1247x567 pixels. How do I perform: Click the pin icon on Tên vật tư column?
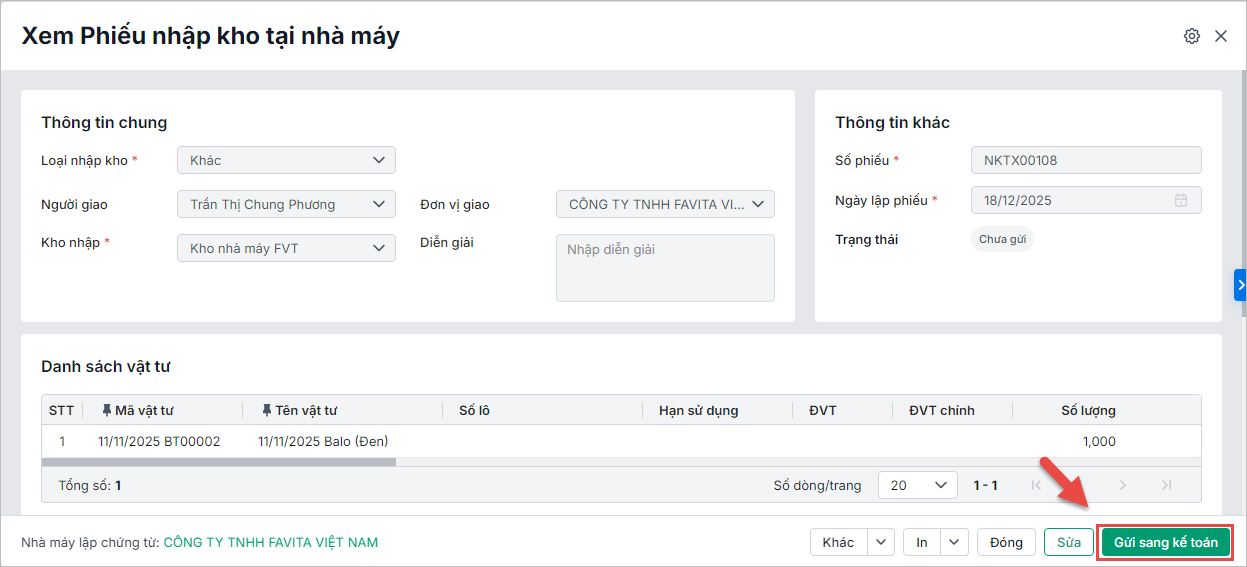pos(267,410)
